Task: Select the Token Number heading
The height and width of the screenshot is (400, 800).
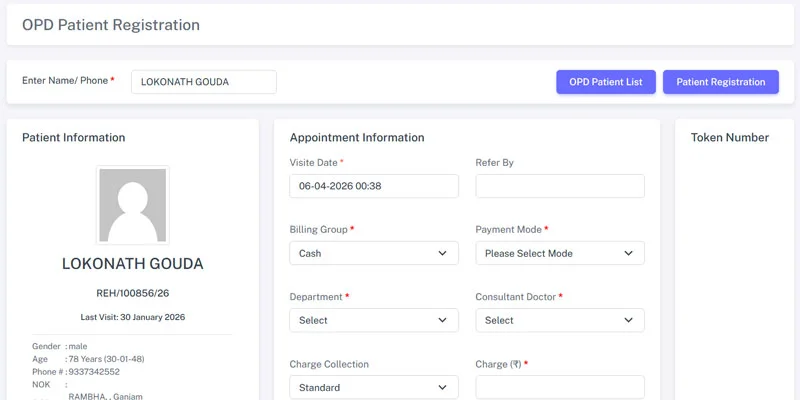Action: coord(730,138)
